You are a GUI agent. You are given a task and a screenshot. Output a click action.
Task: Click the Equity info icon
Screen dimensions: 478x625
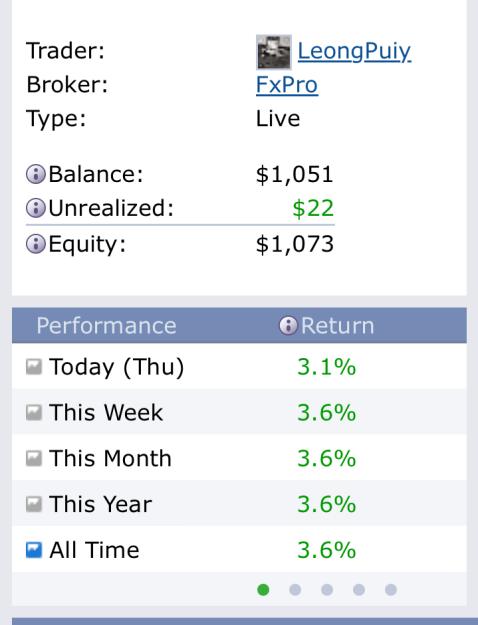pos(35,244)
